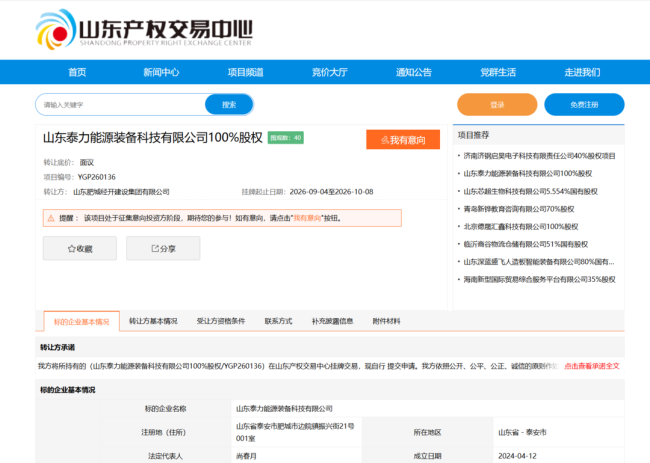This screenshot has width=650, height=463.
Task: Switch to the 受让方资格条件 tab
Action: pos(221,321)
